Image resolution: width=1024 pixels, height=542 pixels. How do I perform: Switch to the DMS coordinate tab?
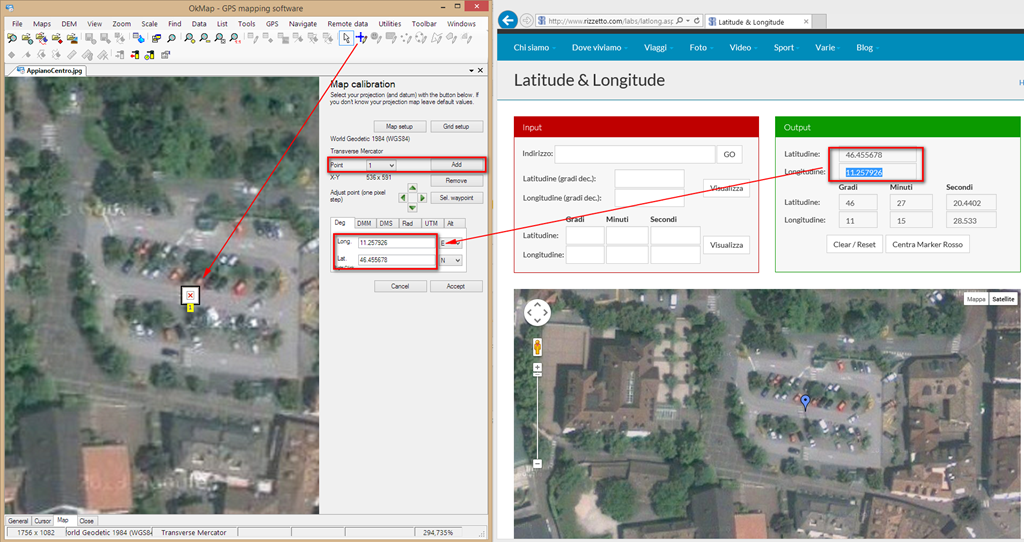point(386,223)
